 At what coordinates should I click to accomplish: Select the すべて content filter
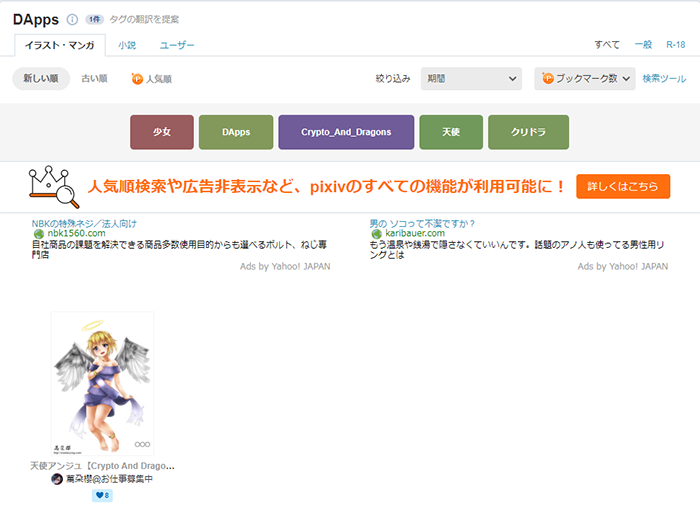point(607,45)
